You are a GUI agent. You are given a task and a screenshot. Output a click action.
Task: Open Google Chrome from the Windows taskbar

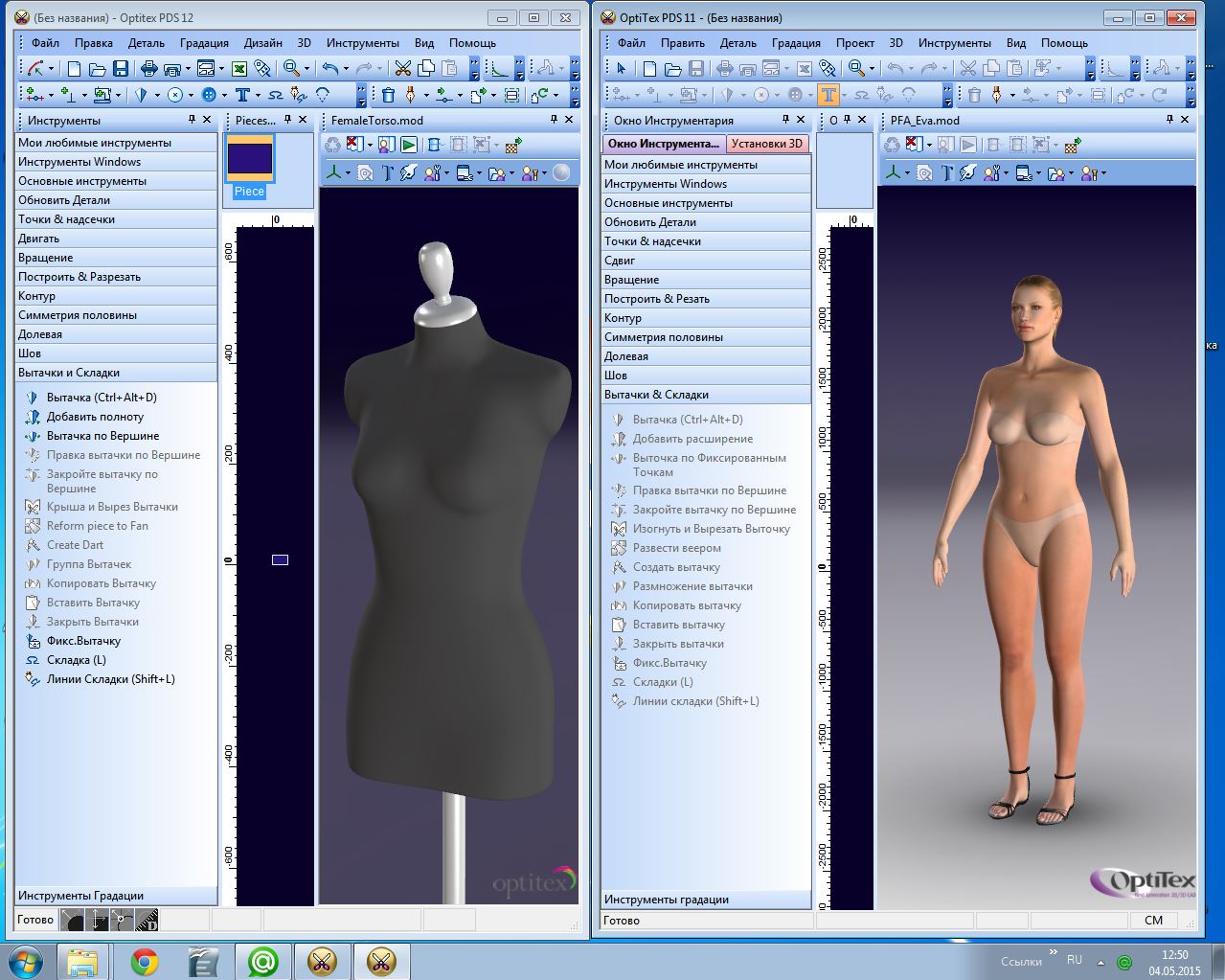pyautogui.click(x=145, y=961)
